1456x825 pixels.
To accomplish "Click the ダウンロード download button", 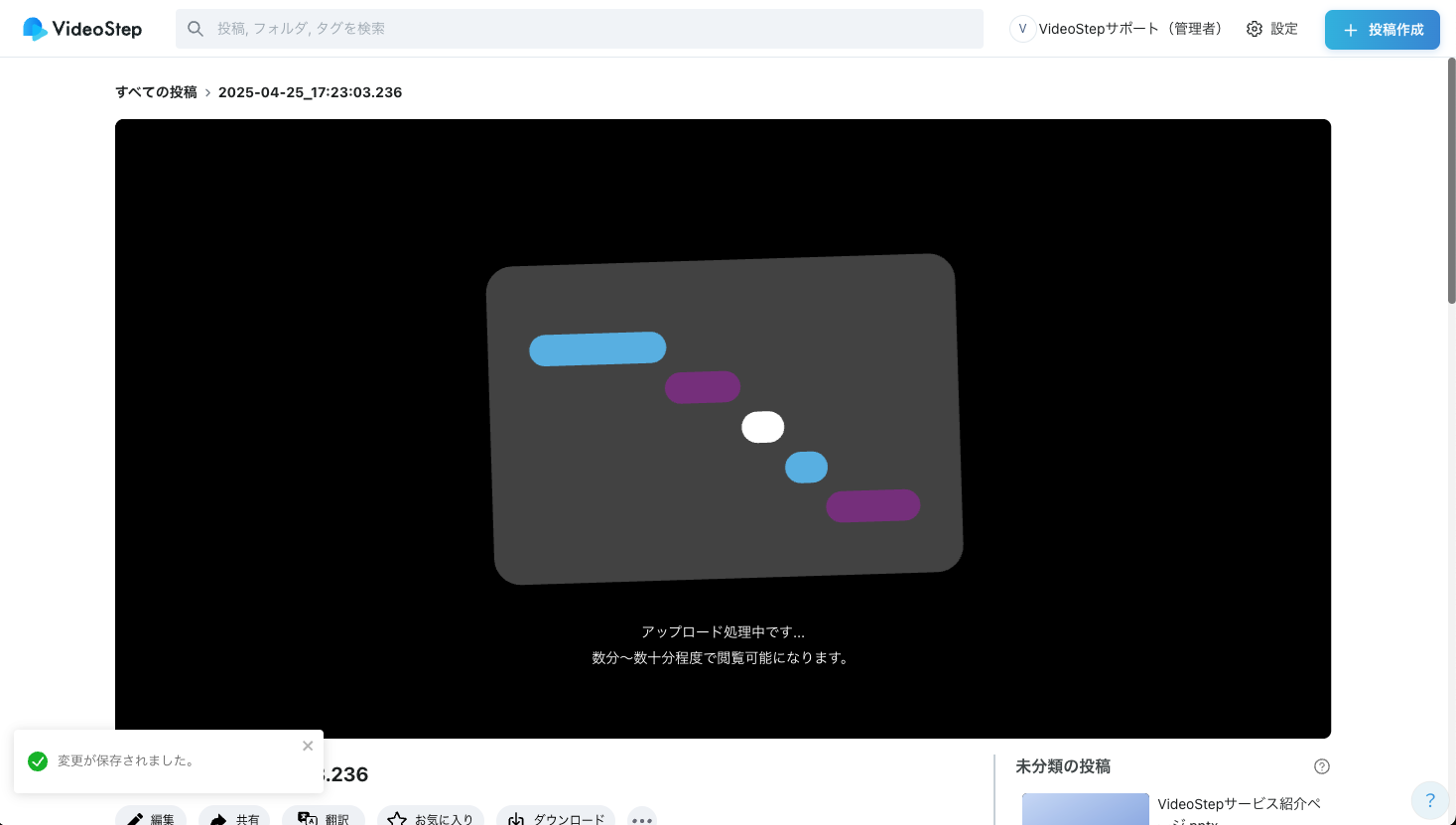I will (556, 817).
